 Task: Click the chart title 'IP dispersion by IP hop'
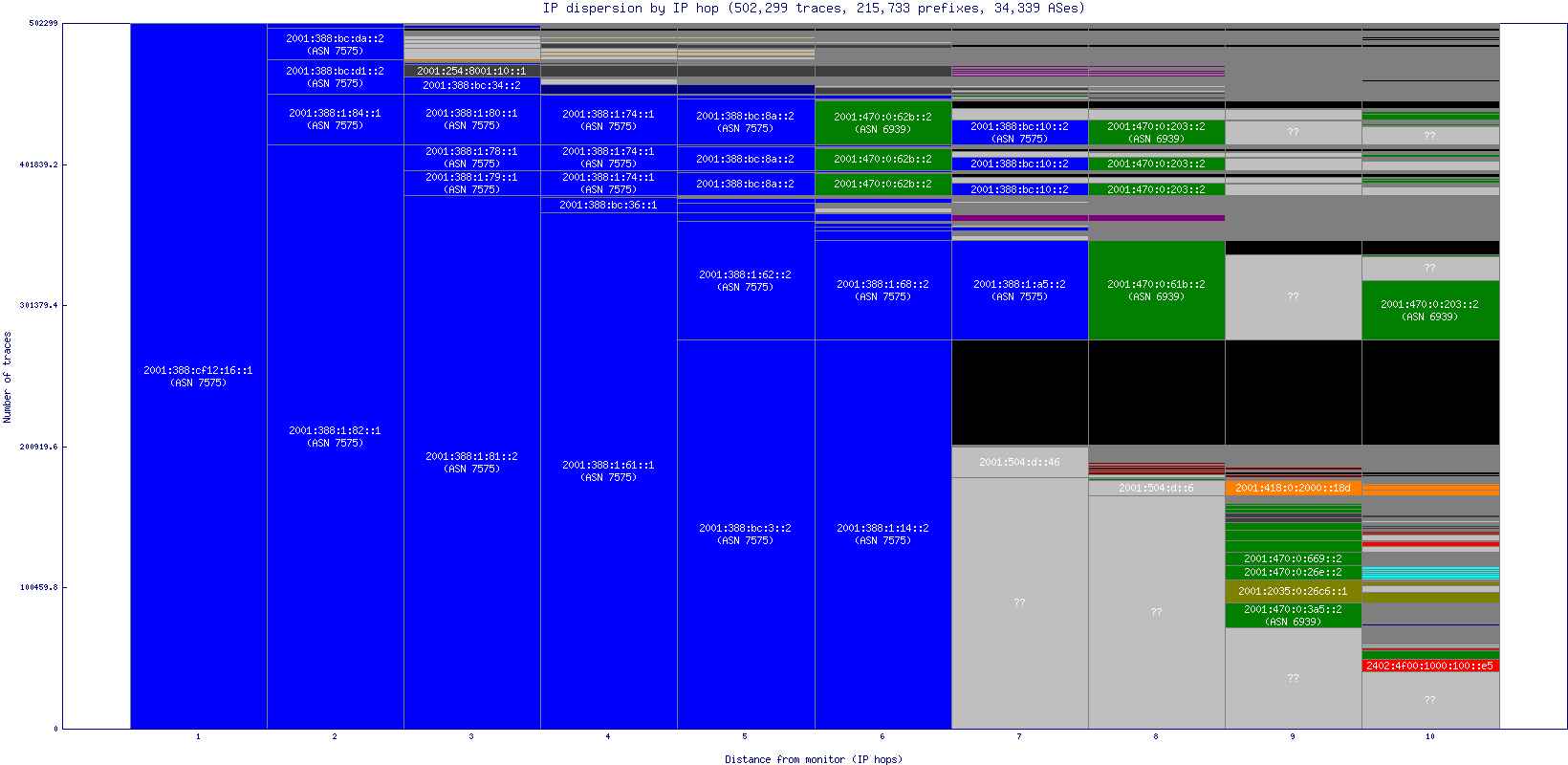point(631,9)
